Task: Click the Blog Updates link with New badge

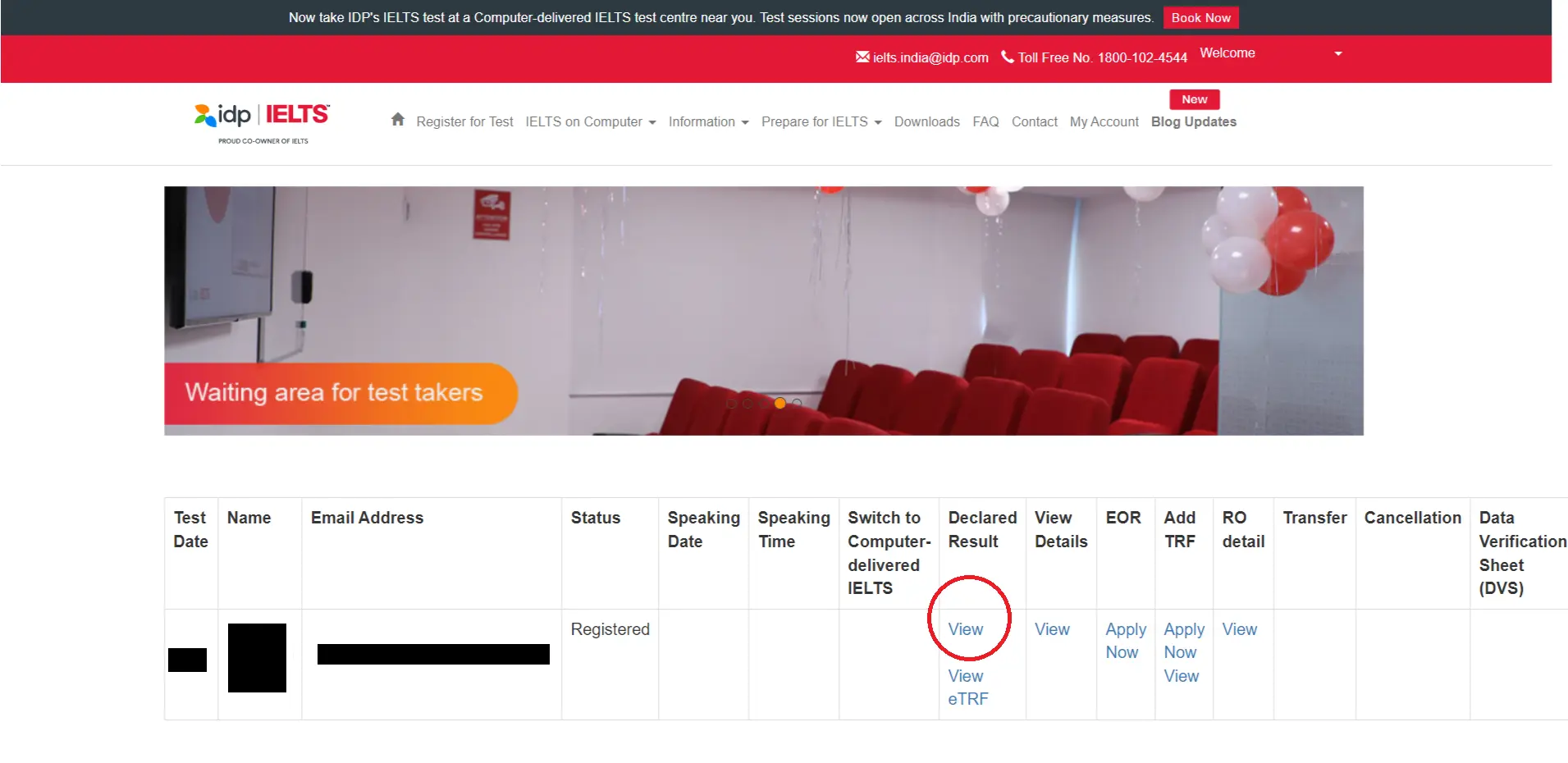Action: coord(1194,121)
